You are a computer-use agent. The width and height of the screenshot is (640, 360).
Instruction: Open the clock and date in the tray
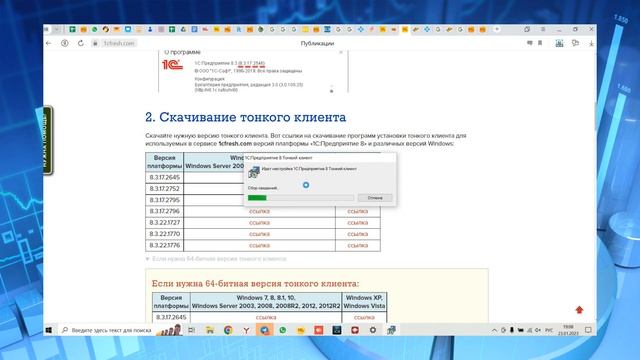coord(568,330)
